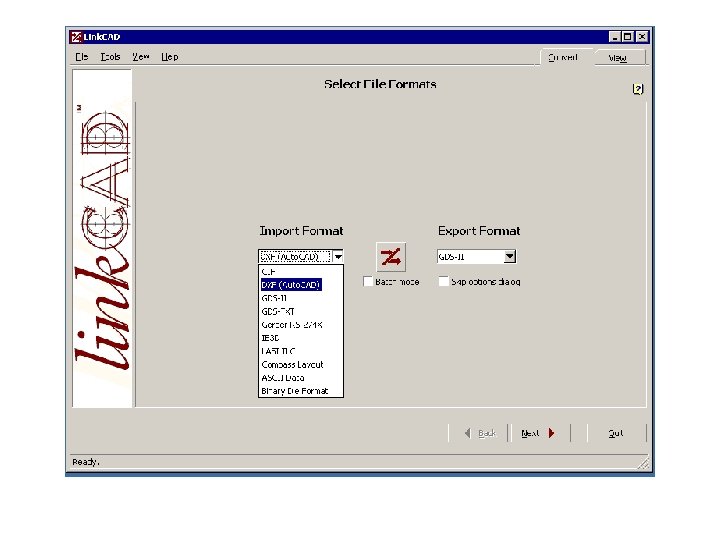The image size is (720, 540).
Task: Enable the Skip options dialog checkbox
Action: point(443,281)
